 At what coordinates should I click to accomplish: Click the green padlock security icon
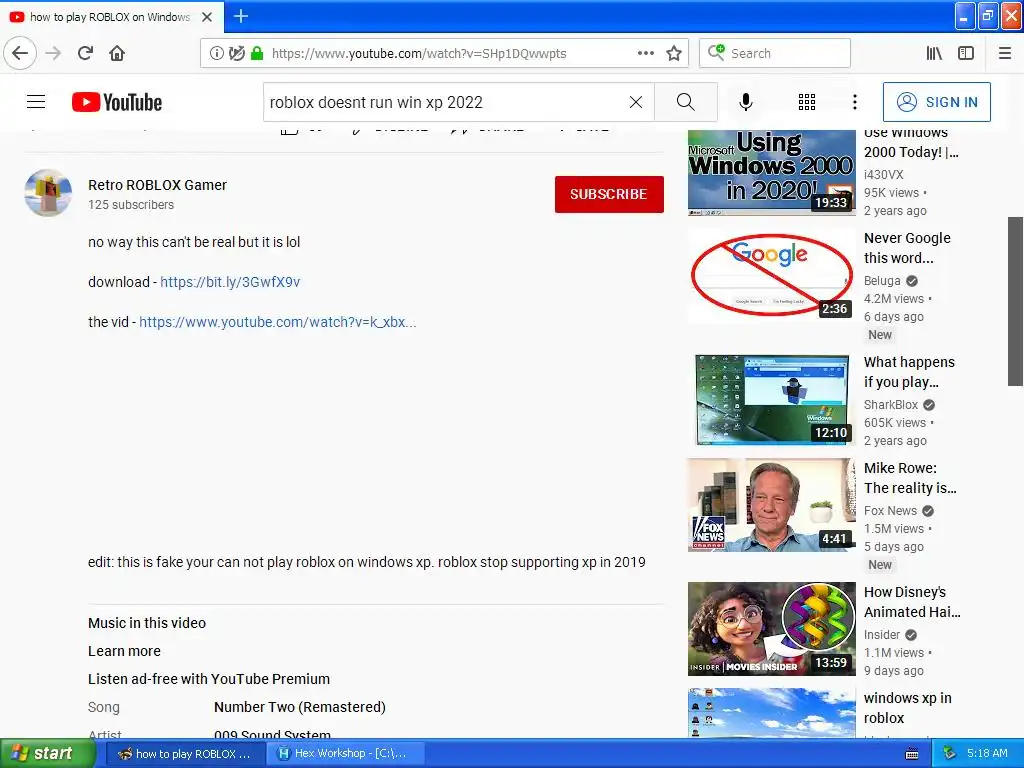click(x=257, y=54)
